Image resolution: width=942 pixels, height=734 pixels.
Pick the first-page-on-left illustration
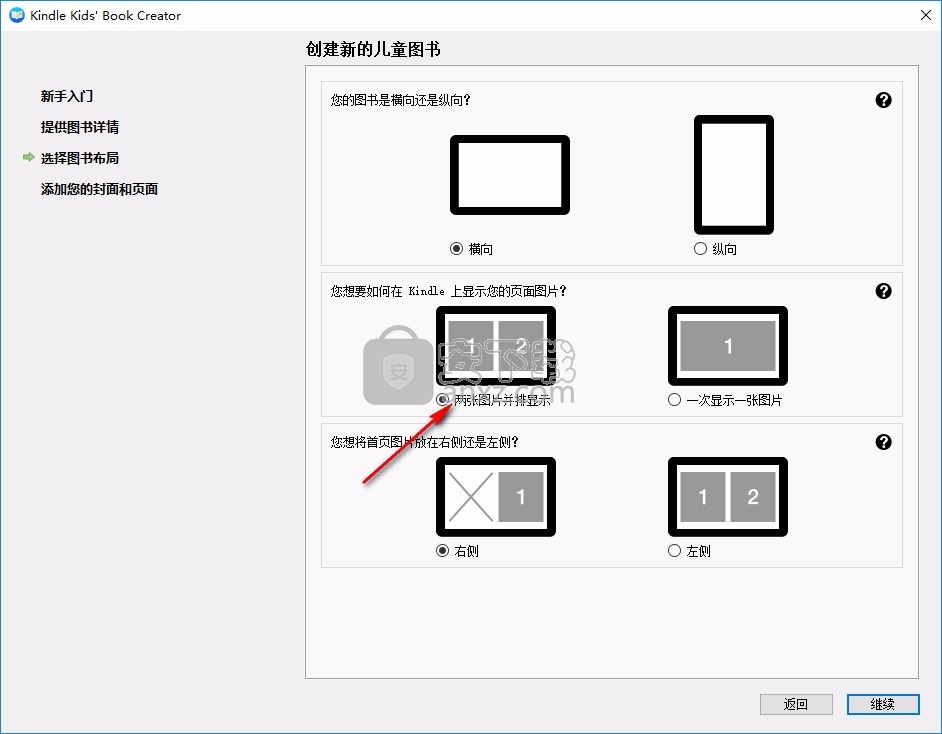(728, 497)
